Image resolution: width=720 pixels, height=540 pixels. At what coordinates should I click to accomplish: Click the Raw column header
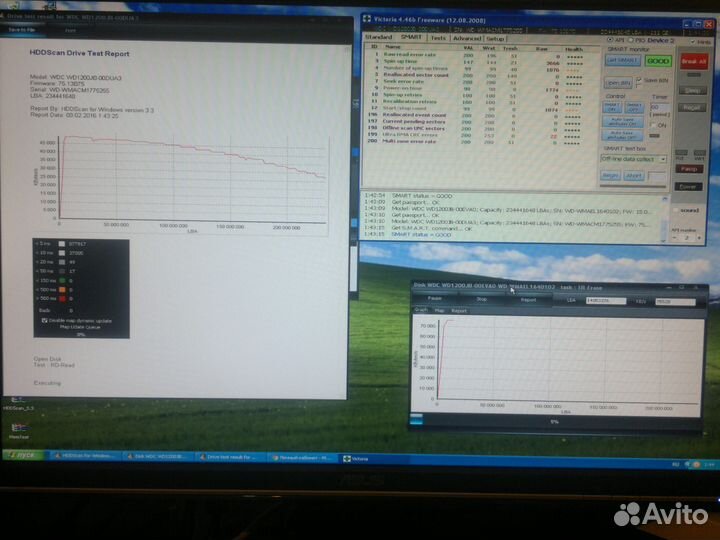(x=542, y=49)
